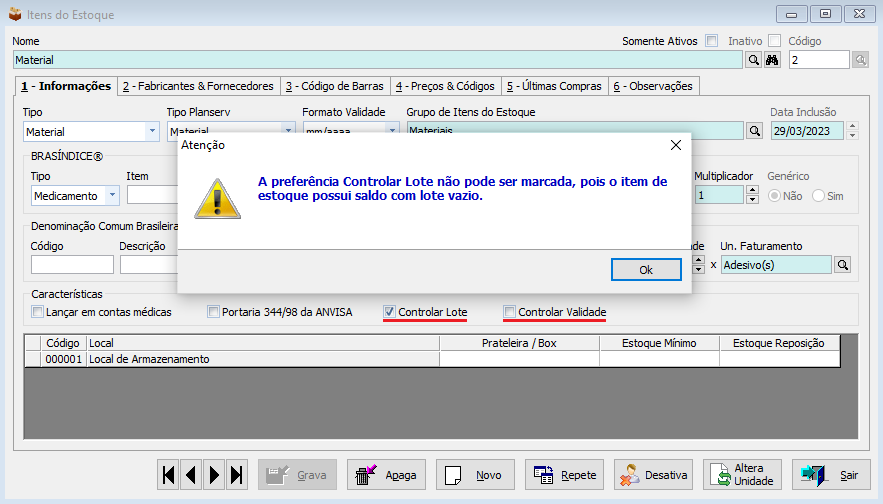Open the Tipo Planserv dropdown arrow
The image size is (883, 504).
pyautogui.click(x=288, y=129)
